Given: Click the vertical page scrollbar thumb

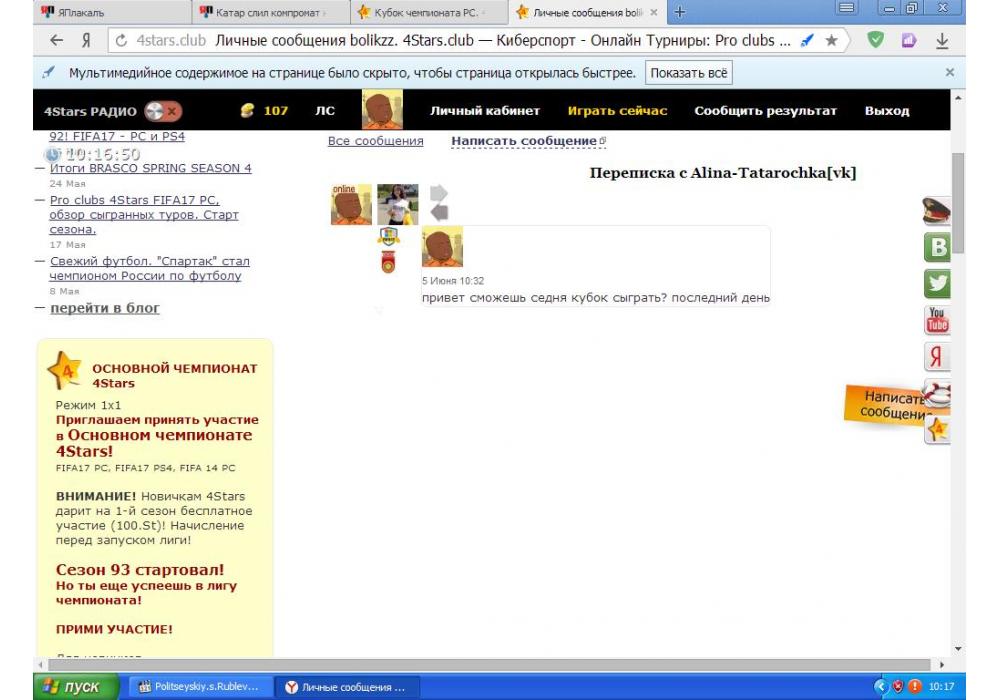Looking at the screenshot, I should click(x=958, y=203).
